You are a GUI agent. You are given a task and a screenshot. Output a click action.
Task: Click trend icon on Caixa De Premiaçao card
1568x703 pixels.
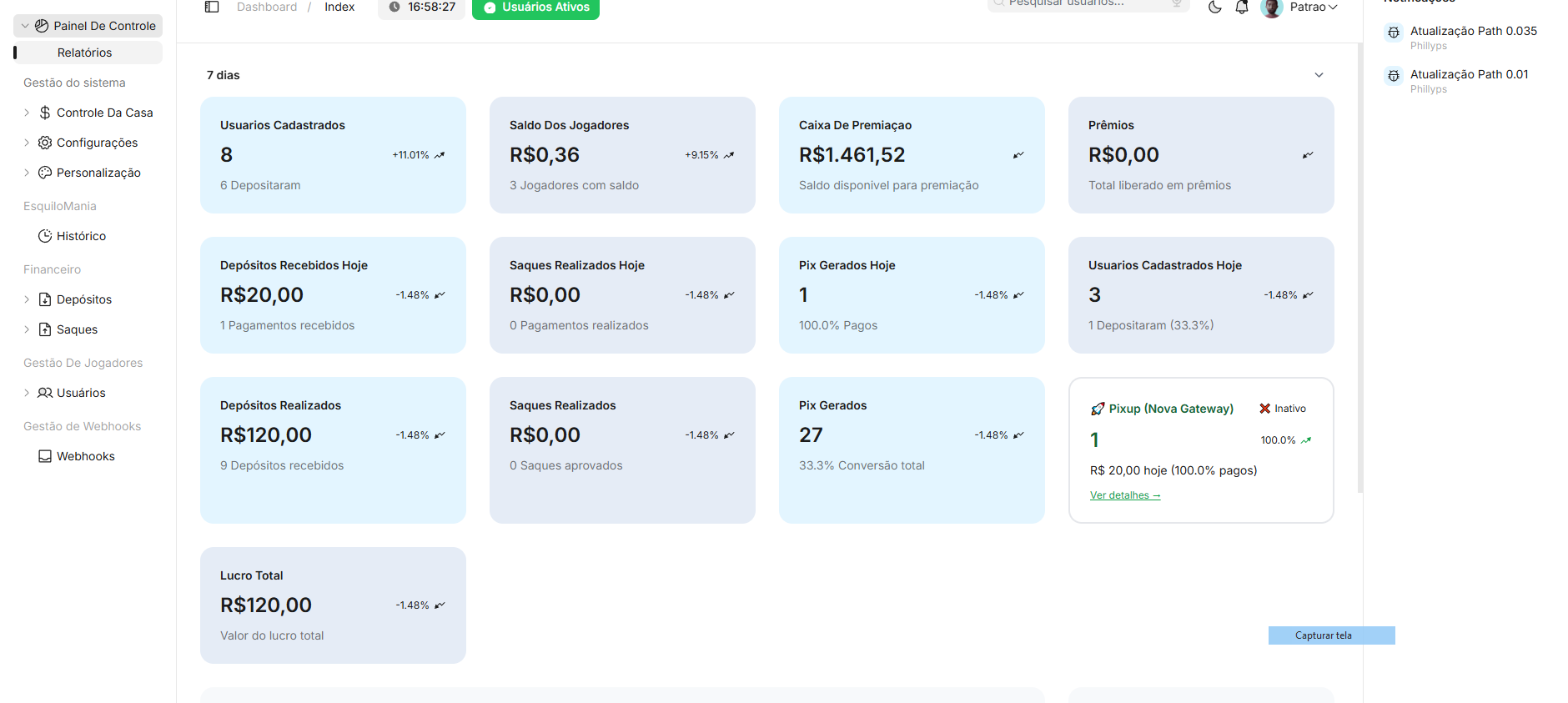1018,155
